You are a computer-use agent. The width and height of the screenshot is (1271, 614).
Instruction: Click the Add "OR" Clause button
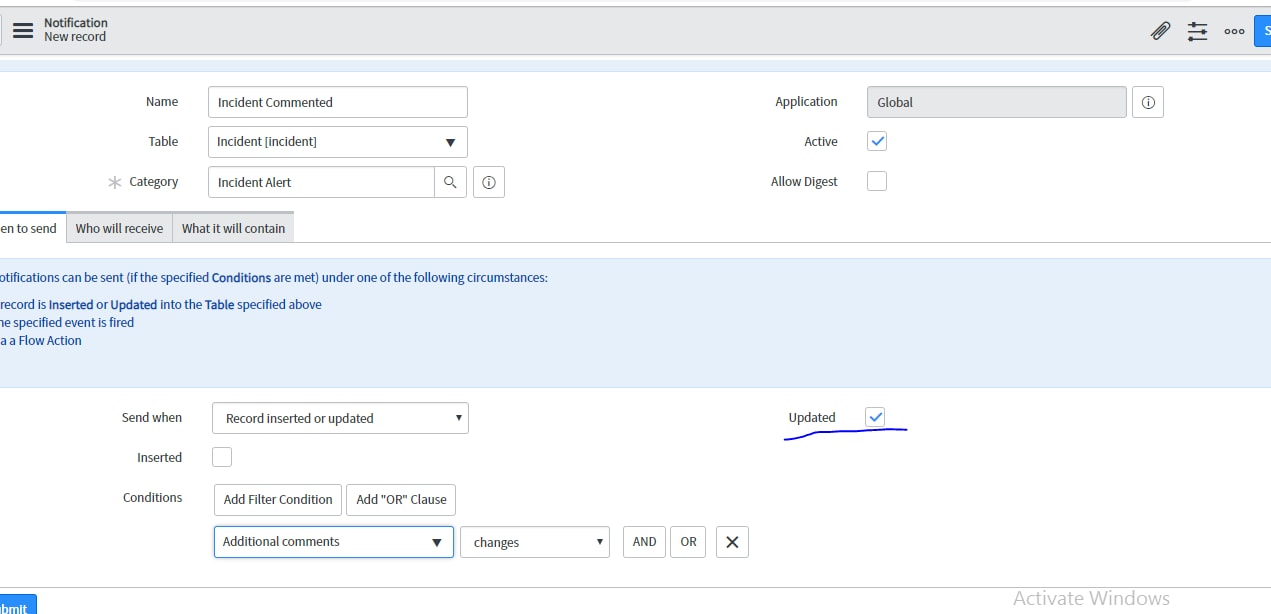click(x=400, y=499)
